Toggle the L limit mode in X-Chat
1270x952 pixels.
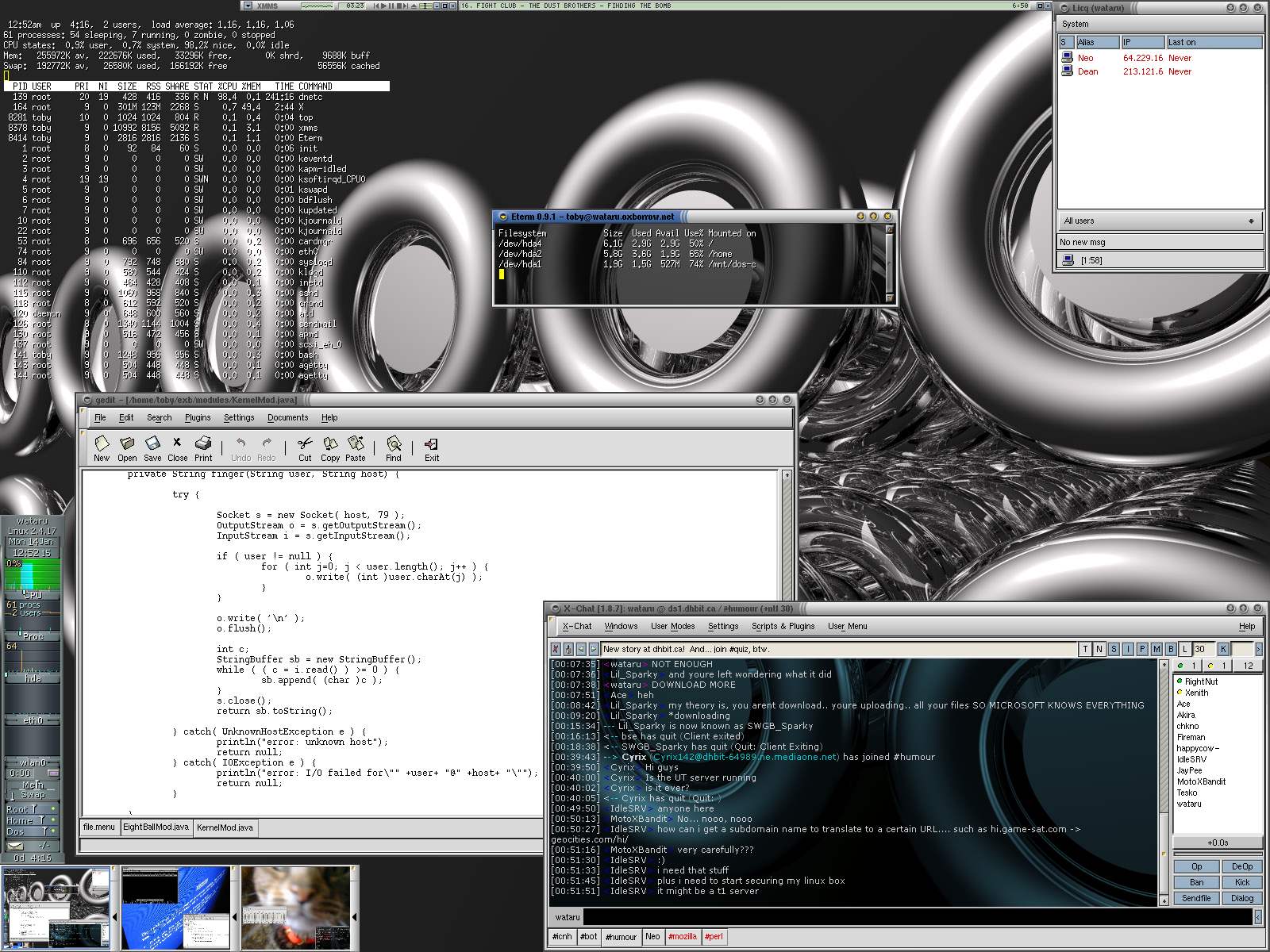[x=1185, y=649]
